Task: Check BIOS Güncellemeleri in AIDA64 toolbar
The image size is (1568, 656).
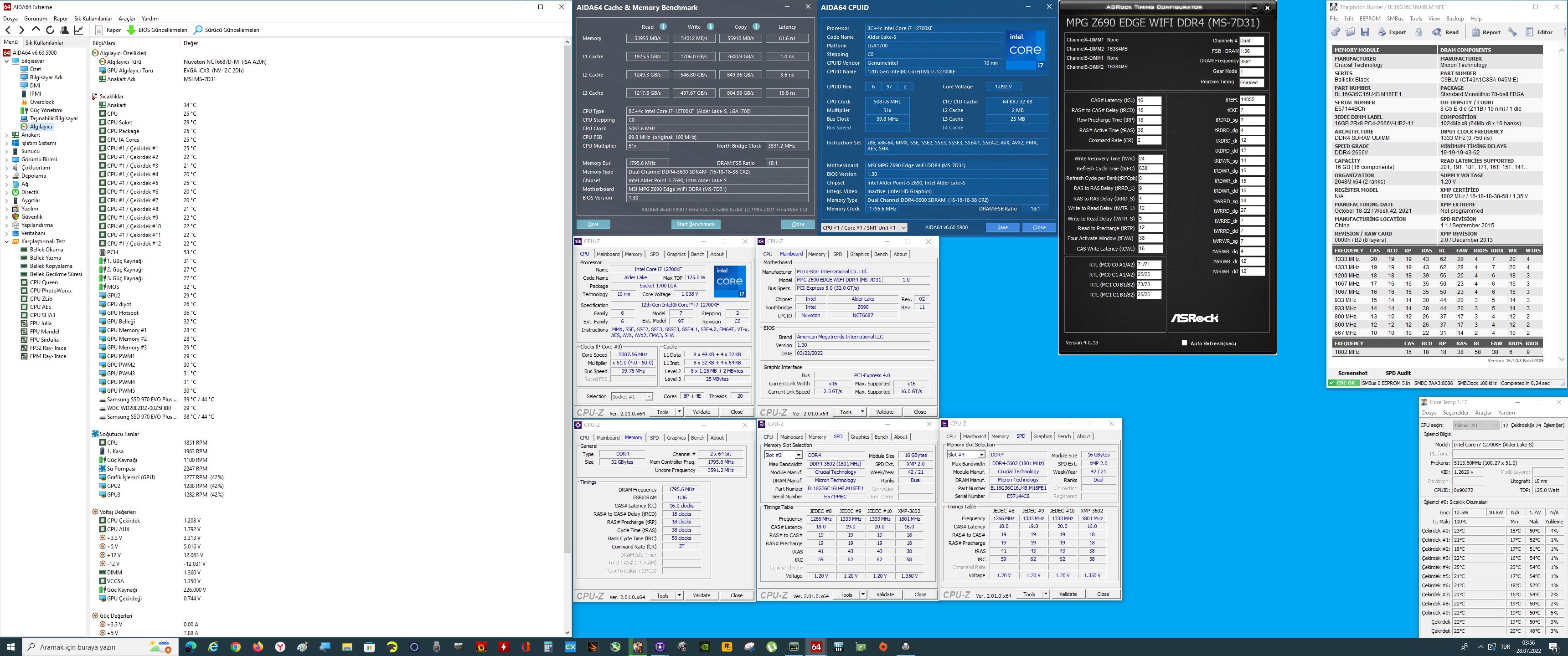Action: click(x=157, y=30)
